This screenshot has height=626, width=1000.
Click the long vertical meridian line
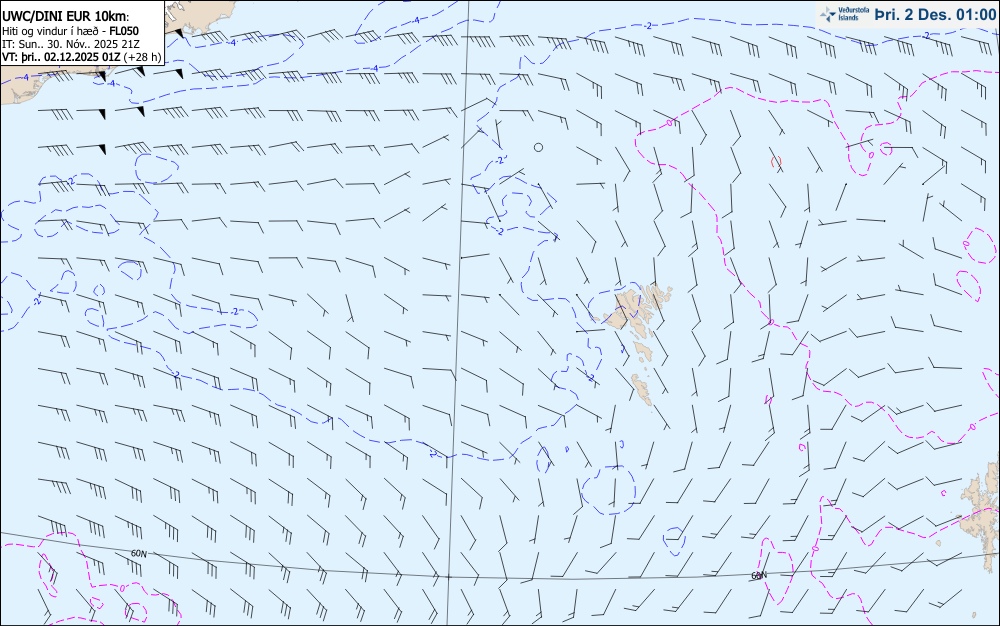(x=458, y=312)
